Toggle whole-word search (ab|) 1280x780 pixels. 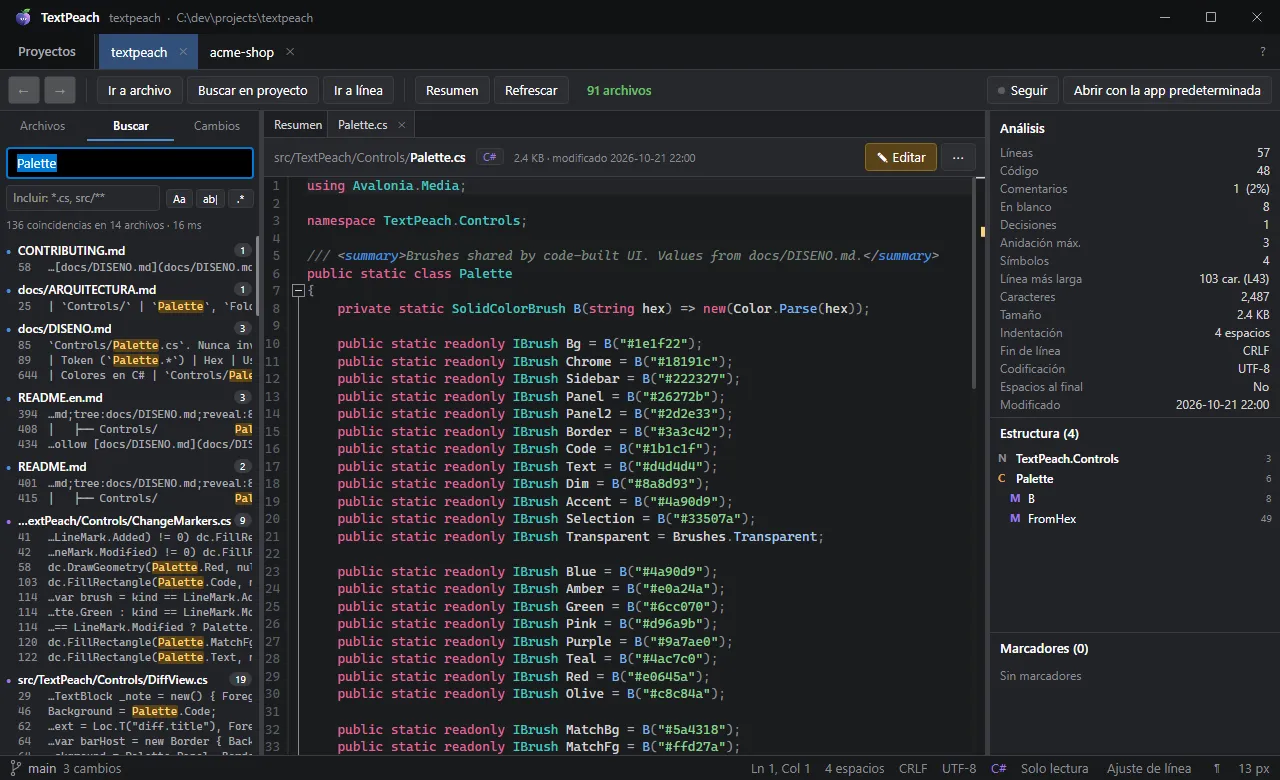point(210,199)
